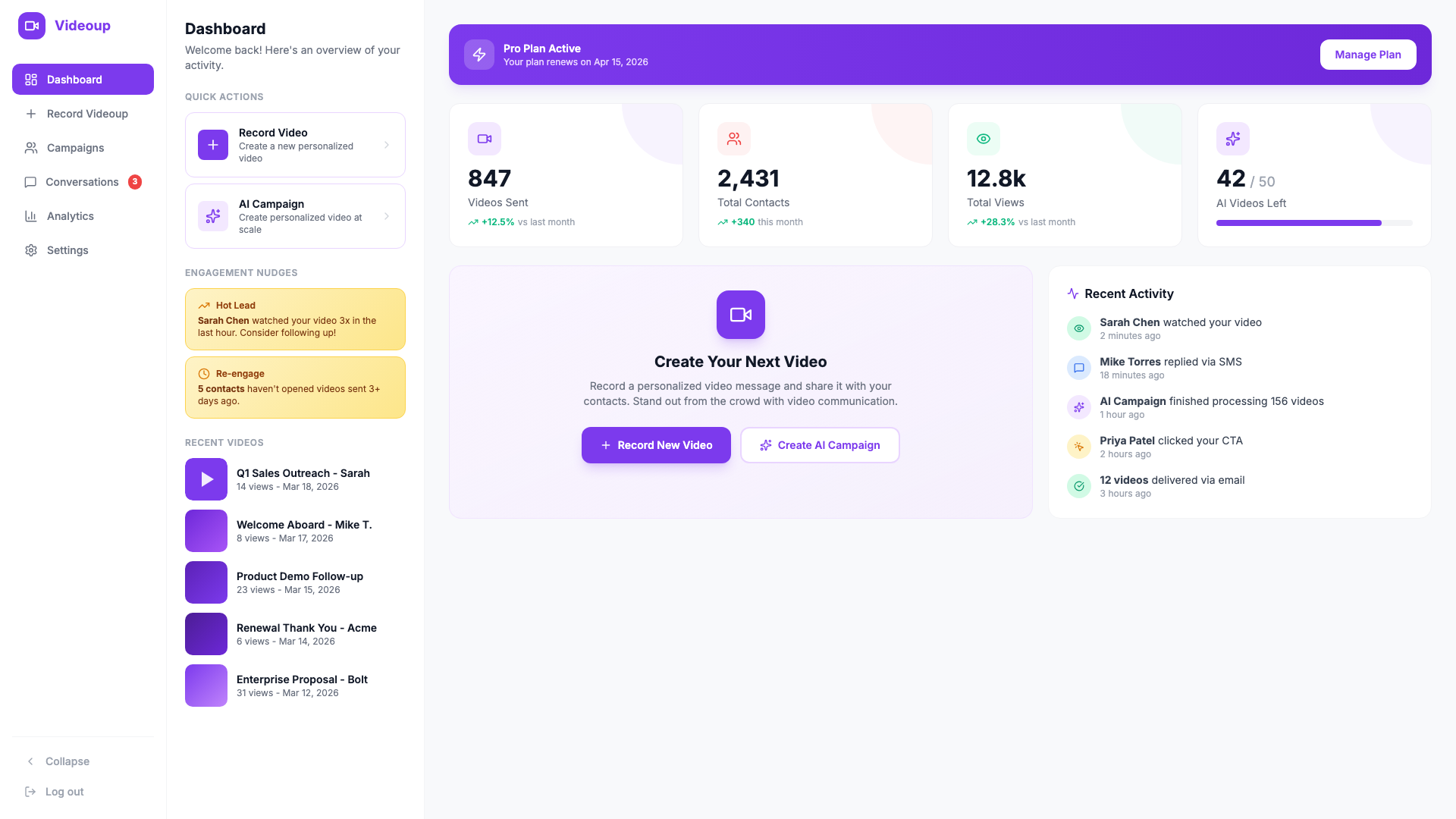Click the Manage Plan button
The height and width of the screenshot is (819, 1456).
coord(1368,55)
